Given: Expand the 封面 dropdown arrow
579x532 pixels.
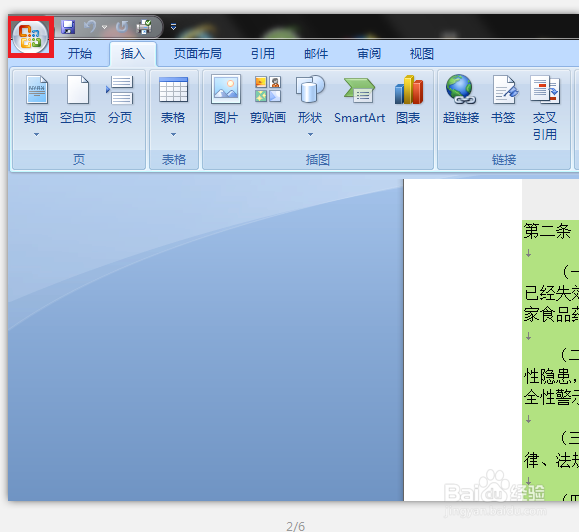Looking at the screenshot, I should pos(36,134).
